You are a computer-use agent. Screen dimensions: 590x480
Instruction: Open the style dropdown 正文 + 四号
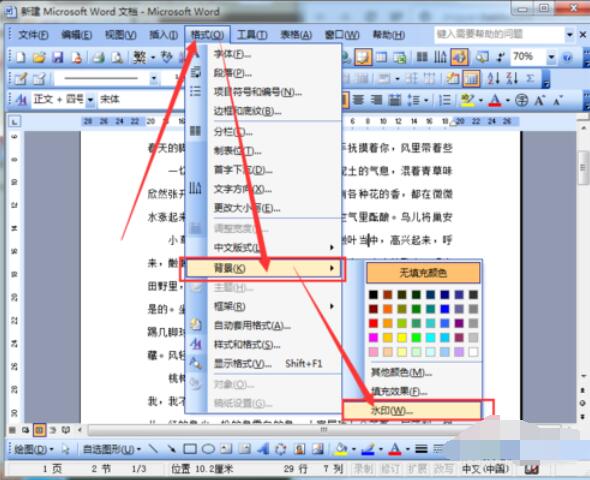(90, 100)
